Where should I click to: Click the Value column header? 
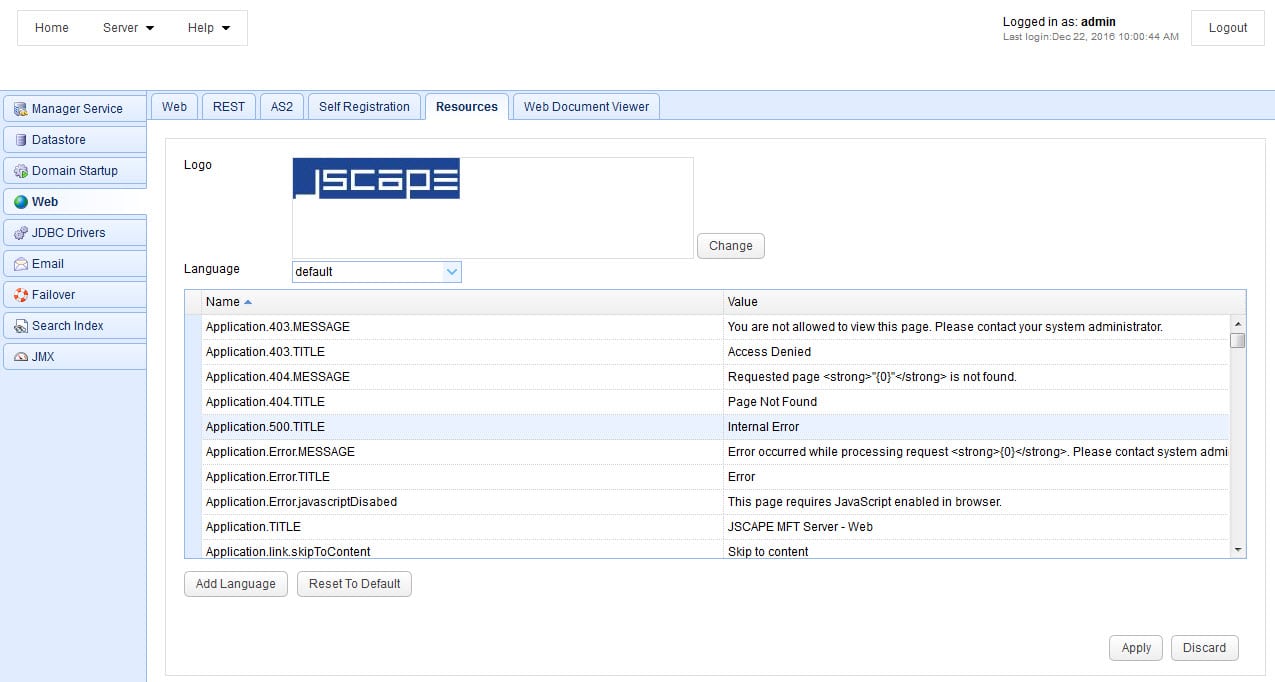point(984,302)
